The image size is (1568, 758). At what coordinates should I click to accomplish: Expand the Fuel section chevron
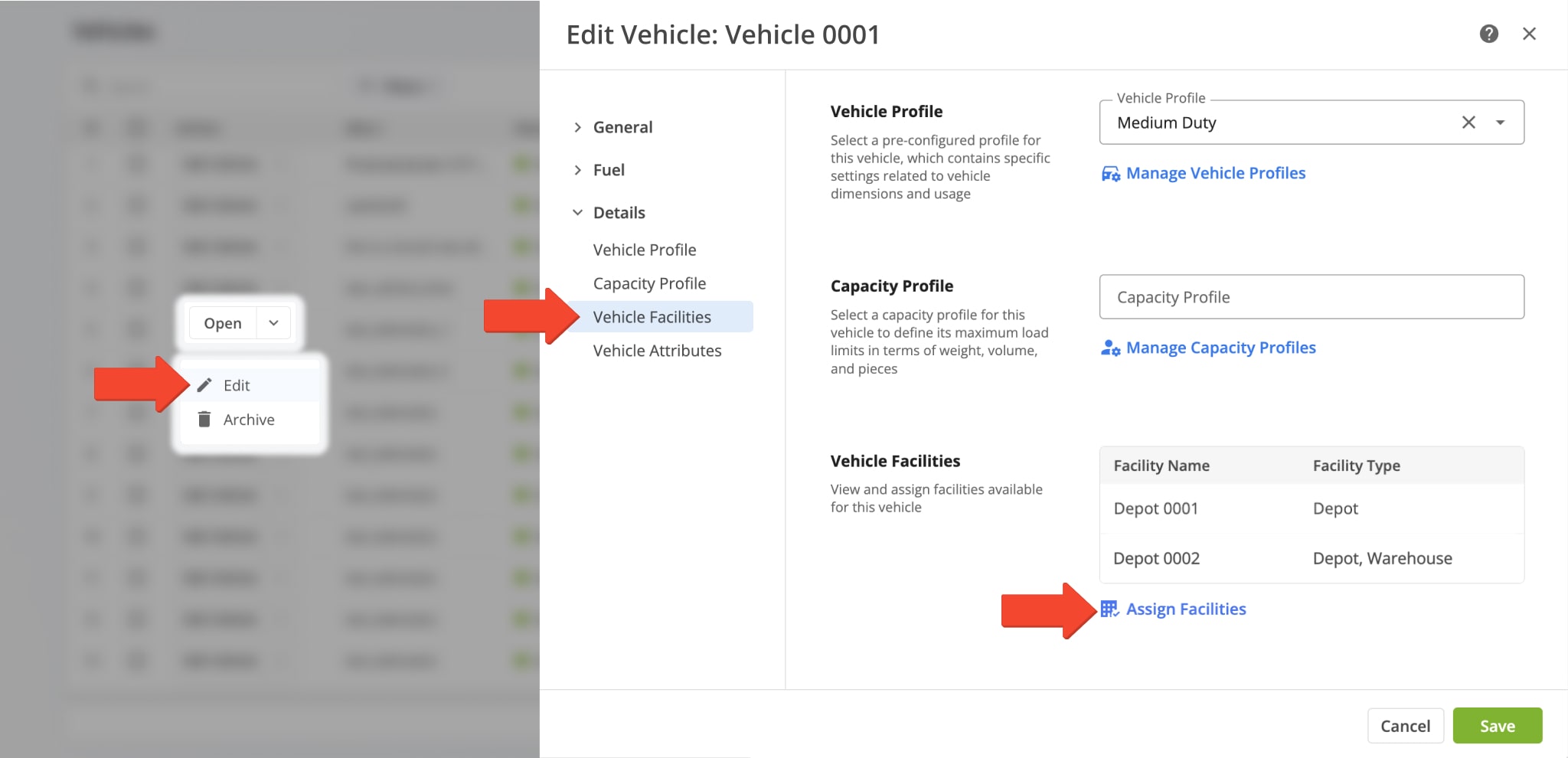coord(578,170)
